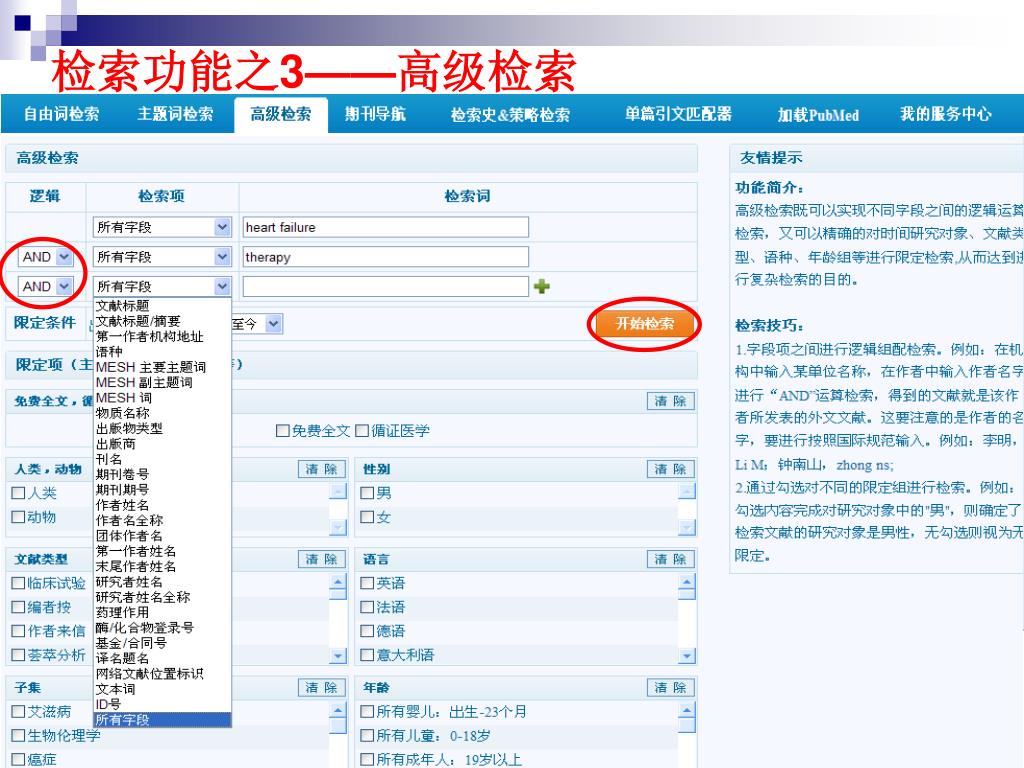Image resolution: width=1024 pixels, height=768 pixels.
Task: Tick 所有儿童: 0-18岁 checkbox
Action: pyautogui.click(x=367, y=736)
